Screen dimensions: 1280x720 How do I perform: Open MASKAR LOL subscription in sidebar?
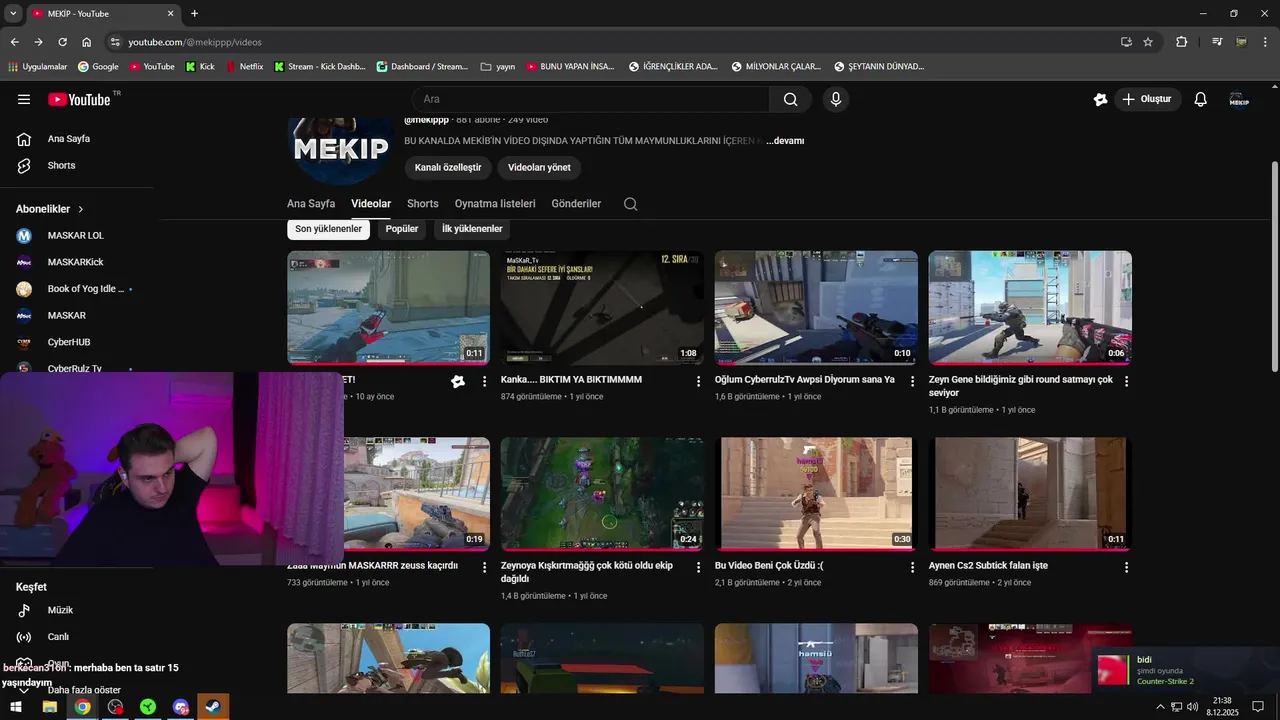point(77,236)
